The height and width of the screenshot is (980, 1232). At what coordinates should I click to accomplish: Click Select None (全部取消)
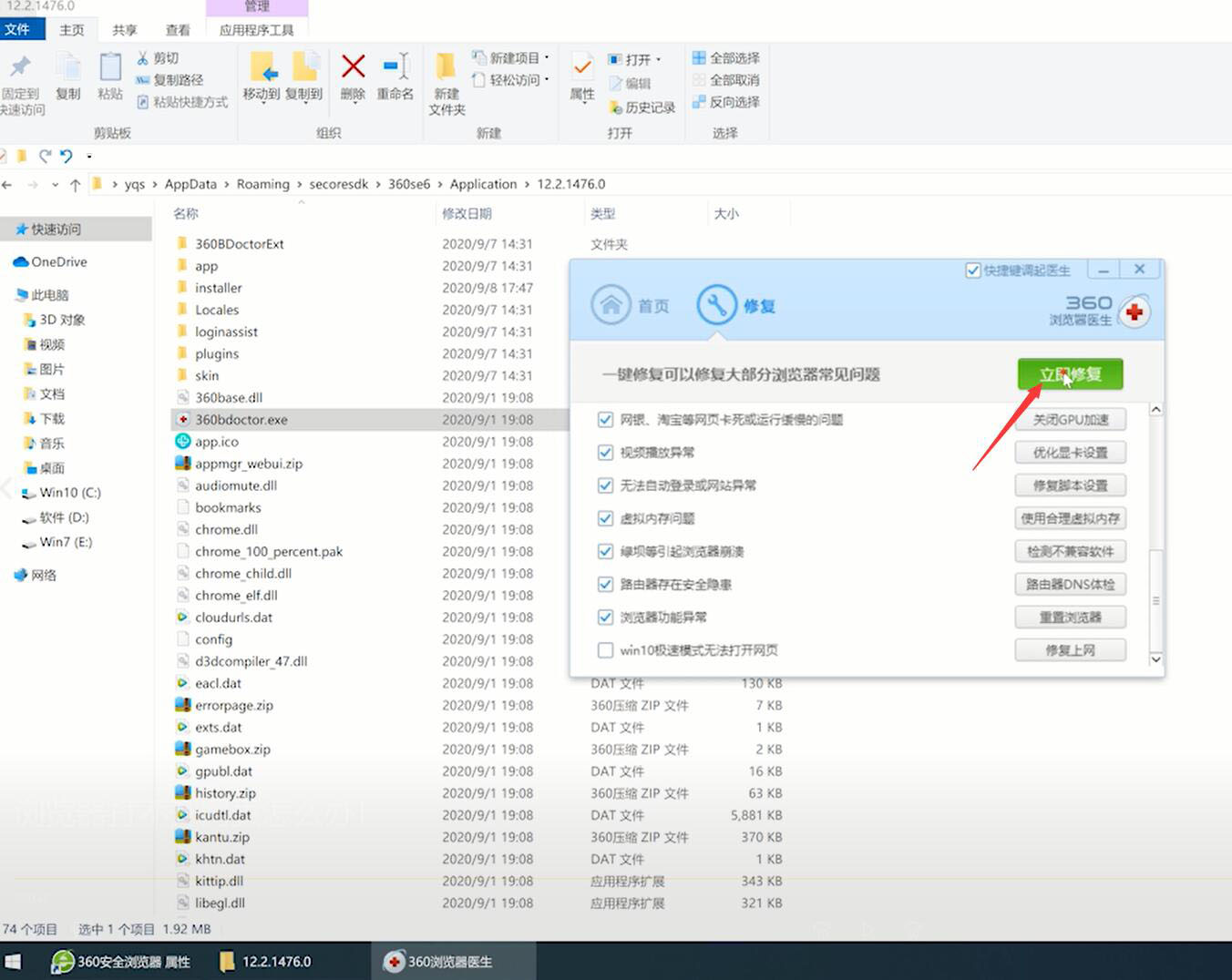click(725, 80)
